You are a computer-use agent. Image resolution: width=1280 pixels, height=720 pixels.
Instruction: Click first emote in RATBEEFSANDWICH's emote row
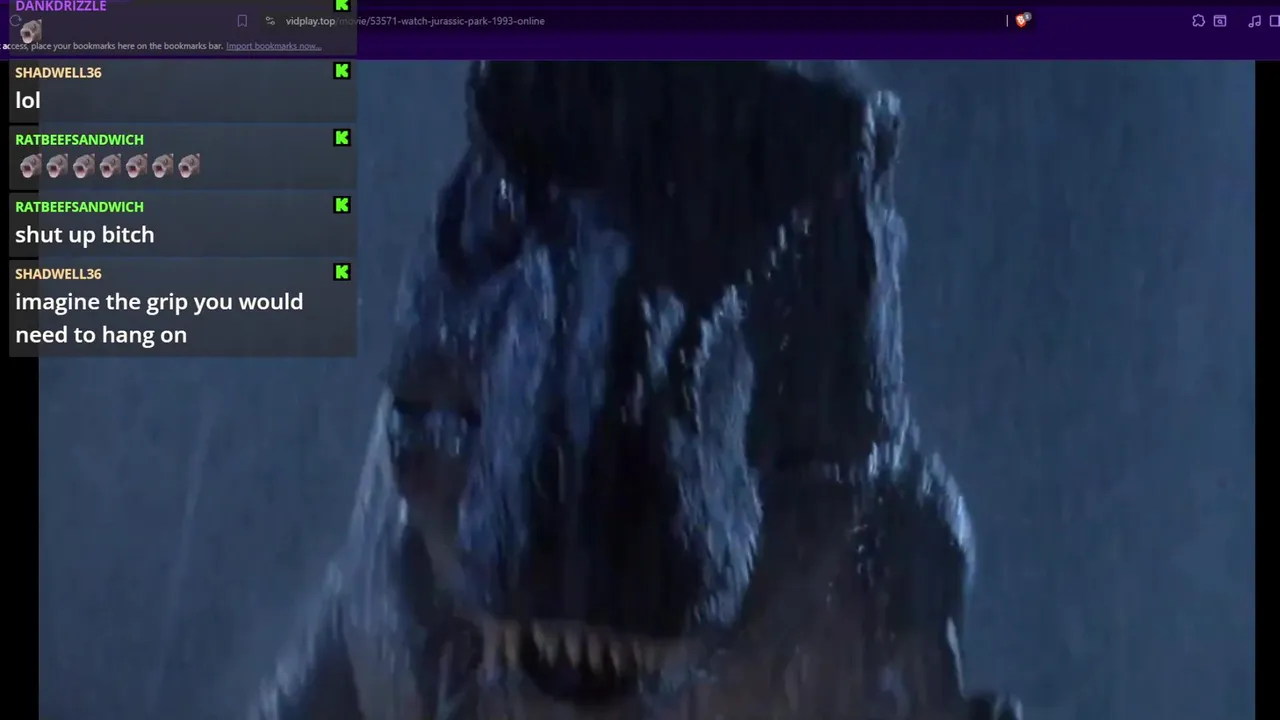[x=30, y=167]
